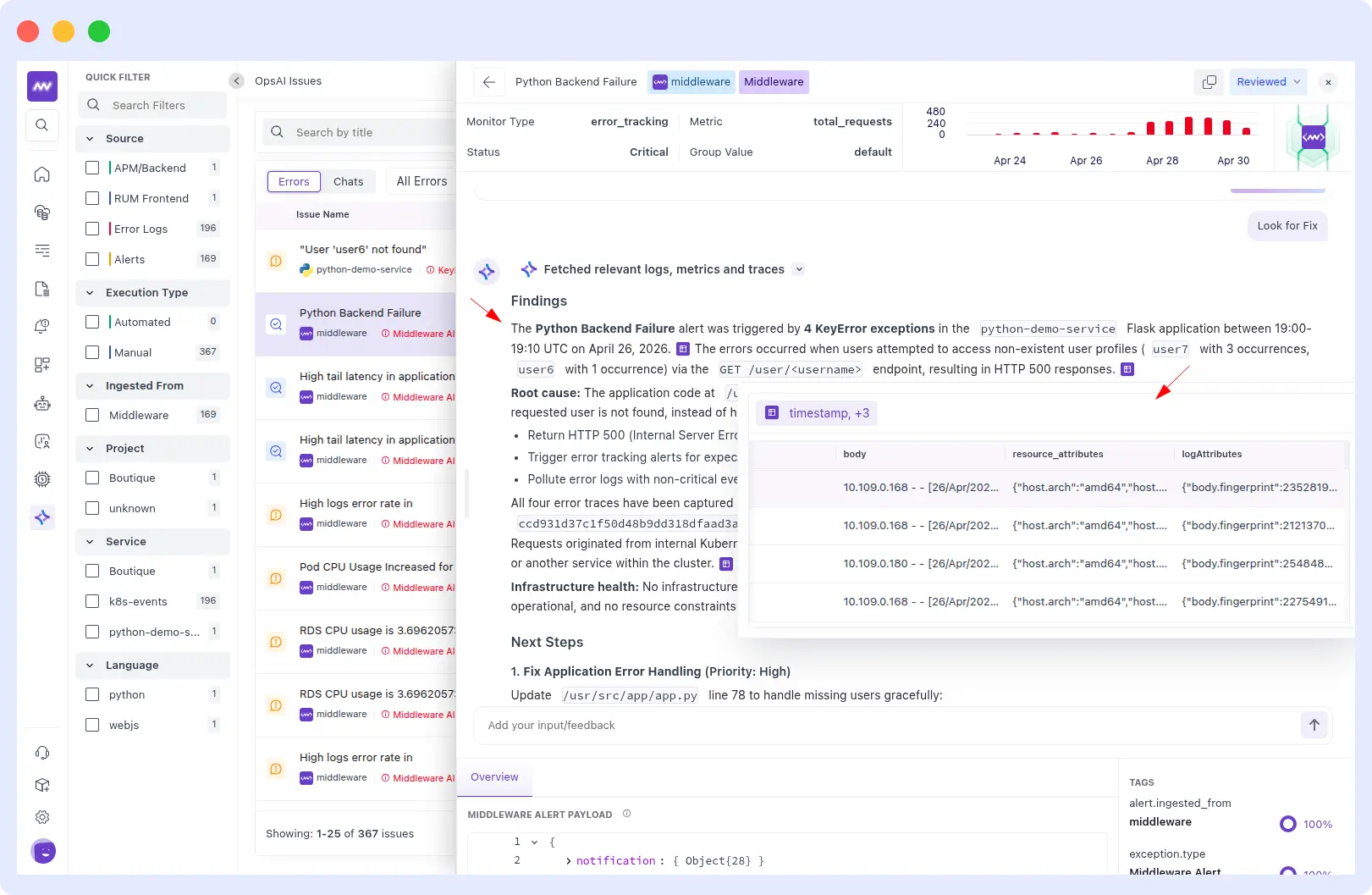
Task: Expand the Fetched relevant logs chevron
Action: click(799, 269)
